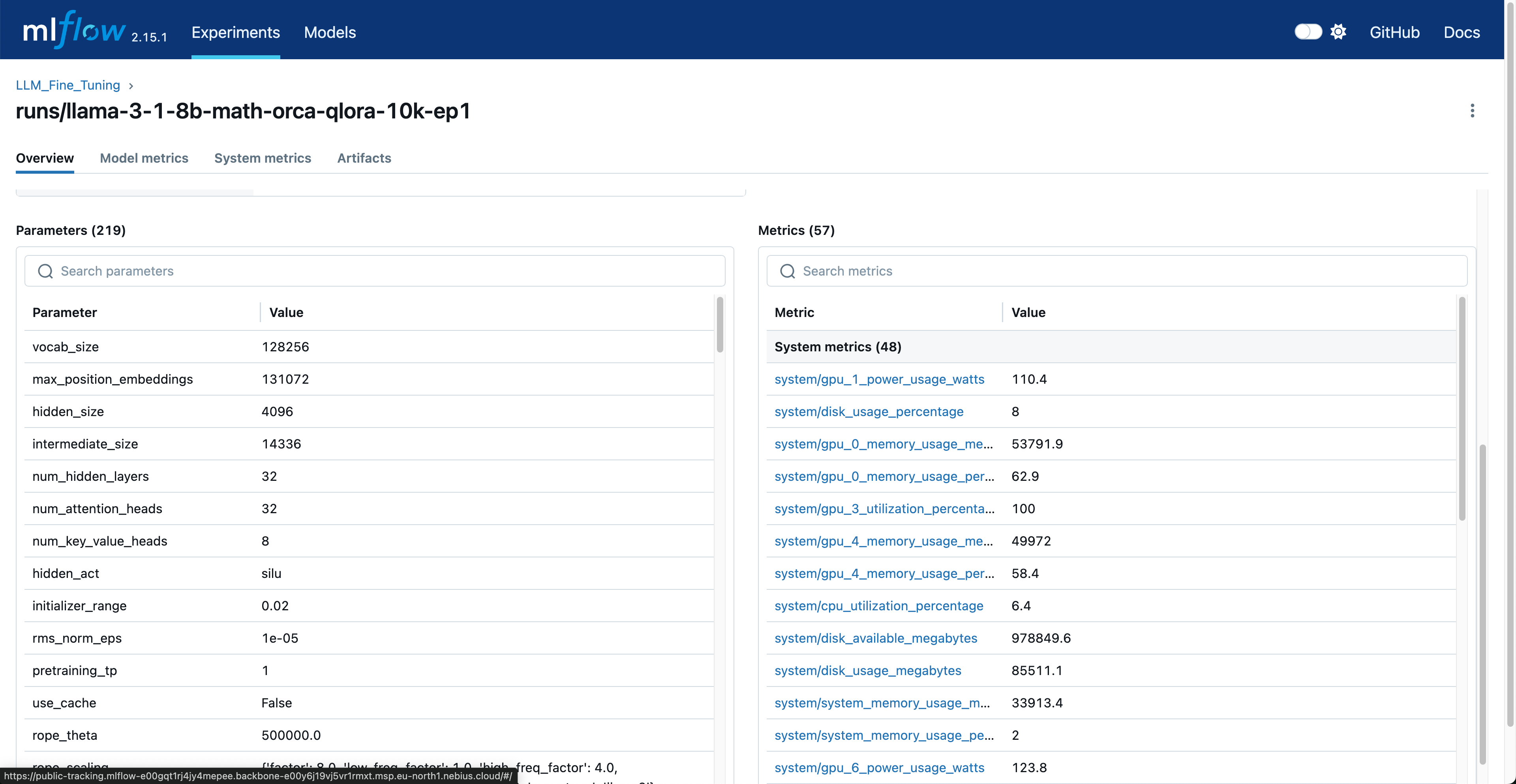The image size is (1516, 784).
Task: Click the MLflow logo
Action: tap(73, 30)
